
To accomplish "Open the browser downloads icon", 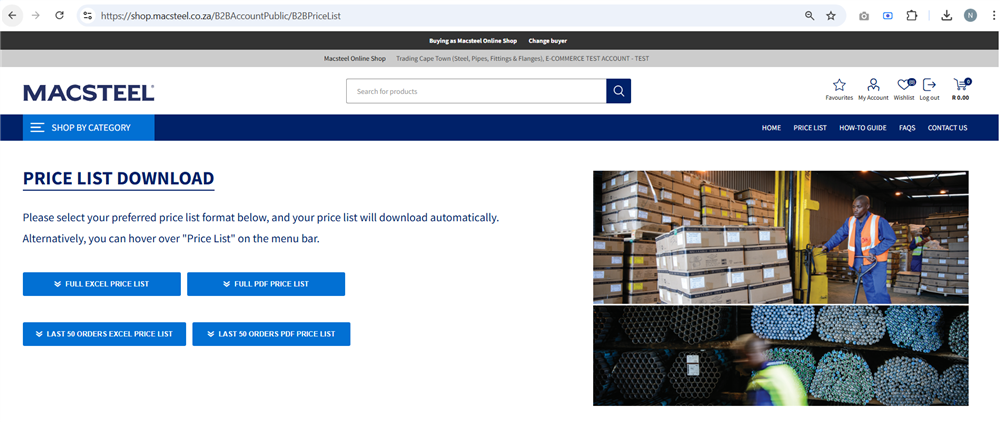I will click(x=947, y=15).
